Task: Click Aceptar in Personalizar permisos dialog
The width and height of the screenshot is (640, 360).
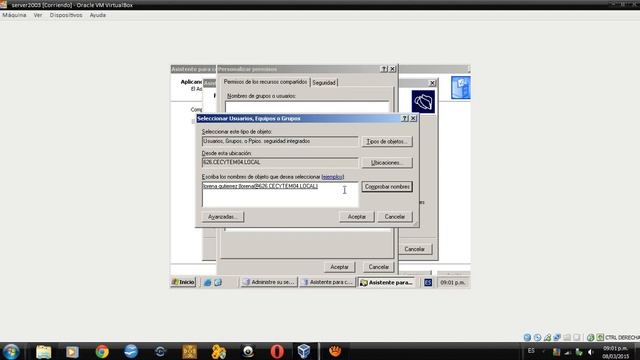Action: click(339, 267)
